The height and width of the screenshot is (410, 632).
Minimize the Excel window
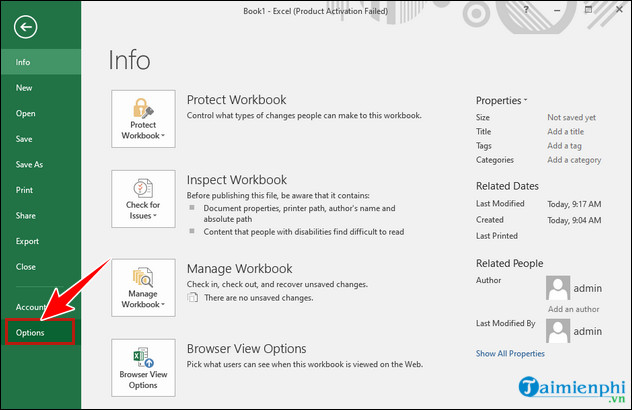557,10
